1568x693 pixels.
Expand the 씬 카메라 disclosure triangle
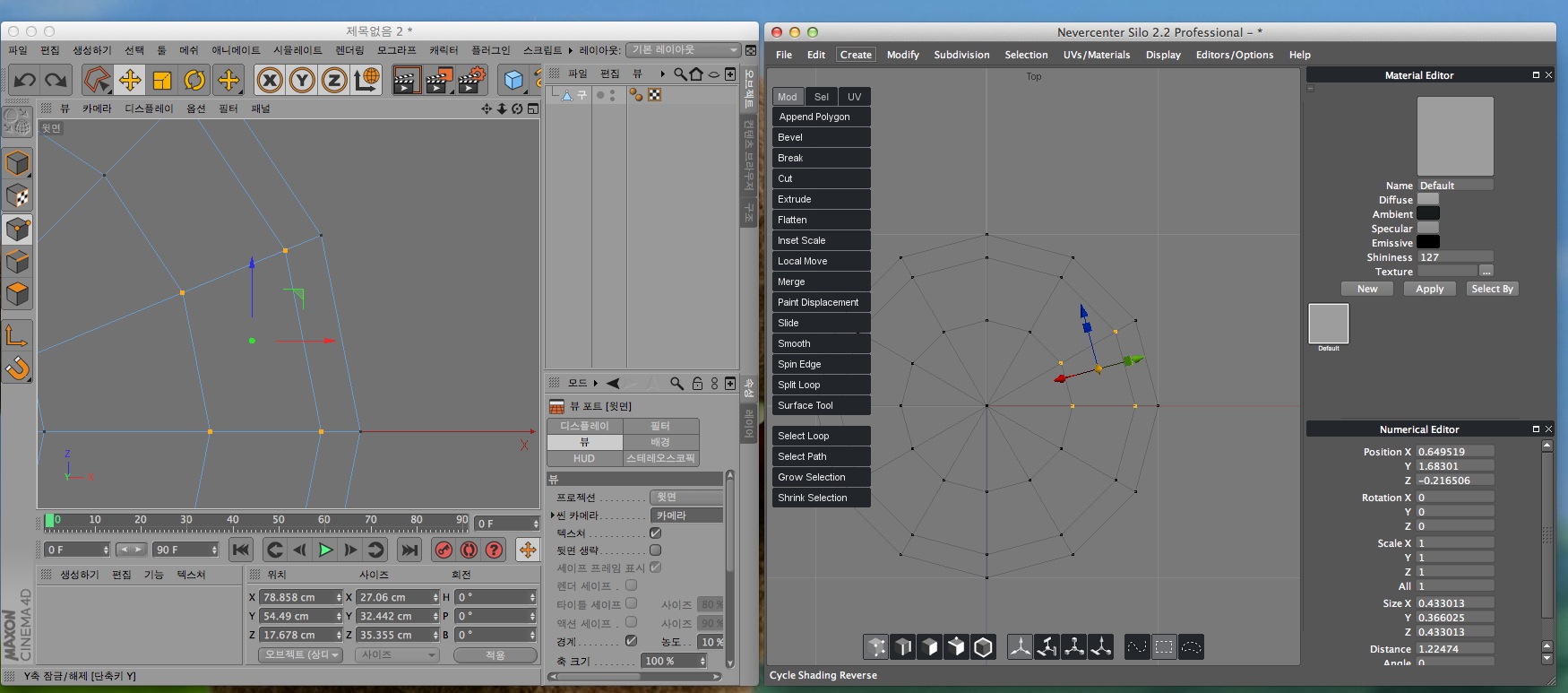click(552, 515)
